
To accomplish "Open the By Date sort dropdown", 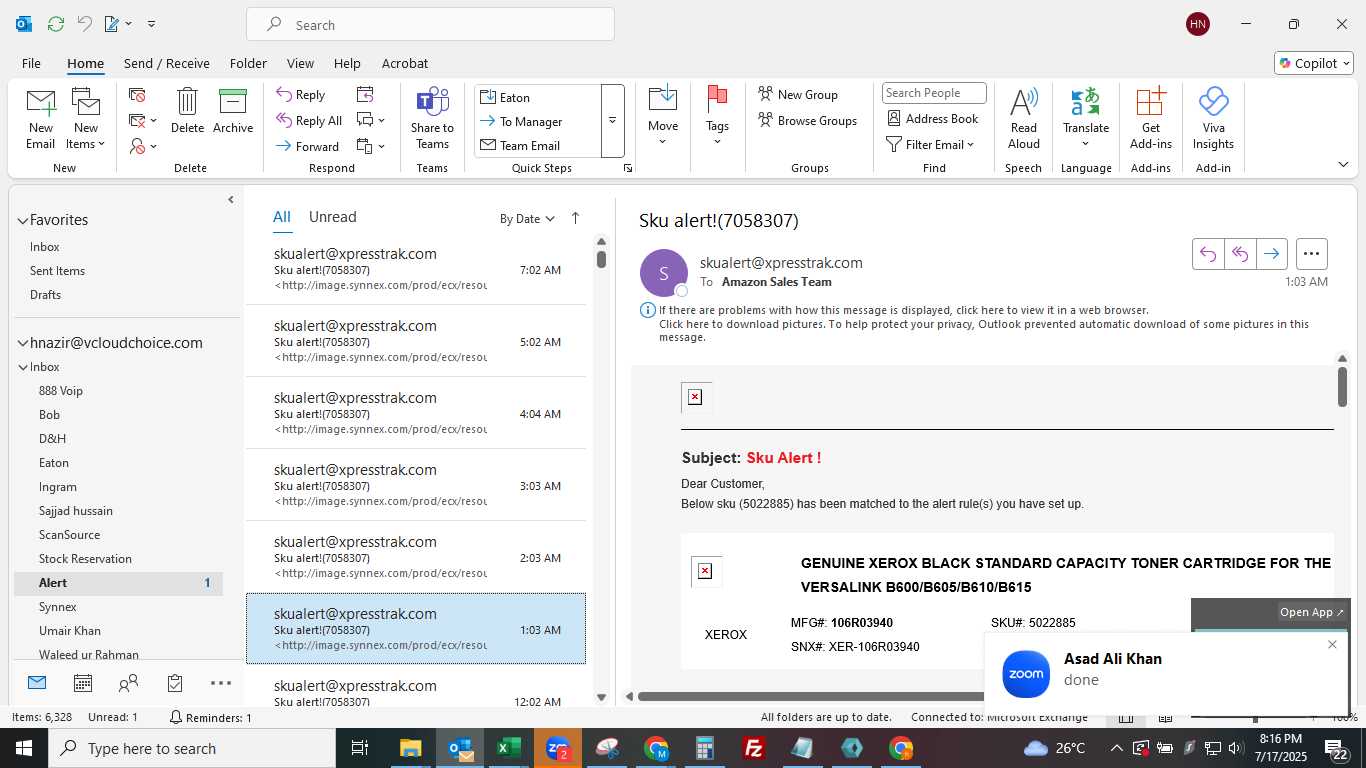I will coord(527,219).
